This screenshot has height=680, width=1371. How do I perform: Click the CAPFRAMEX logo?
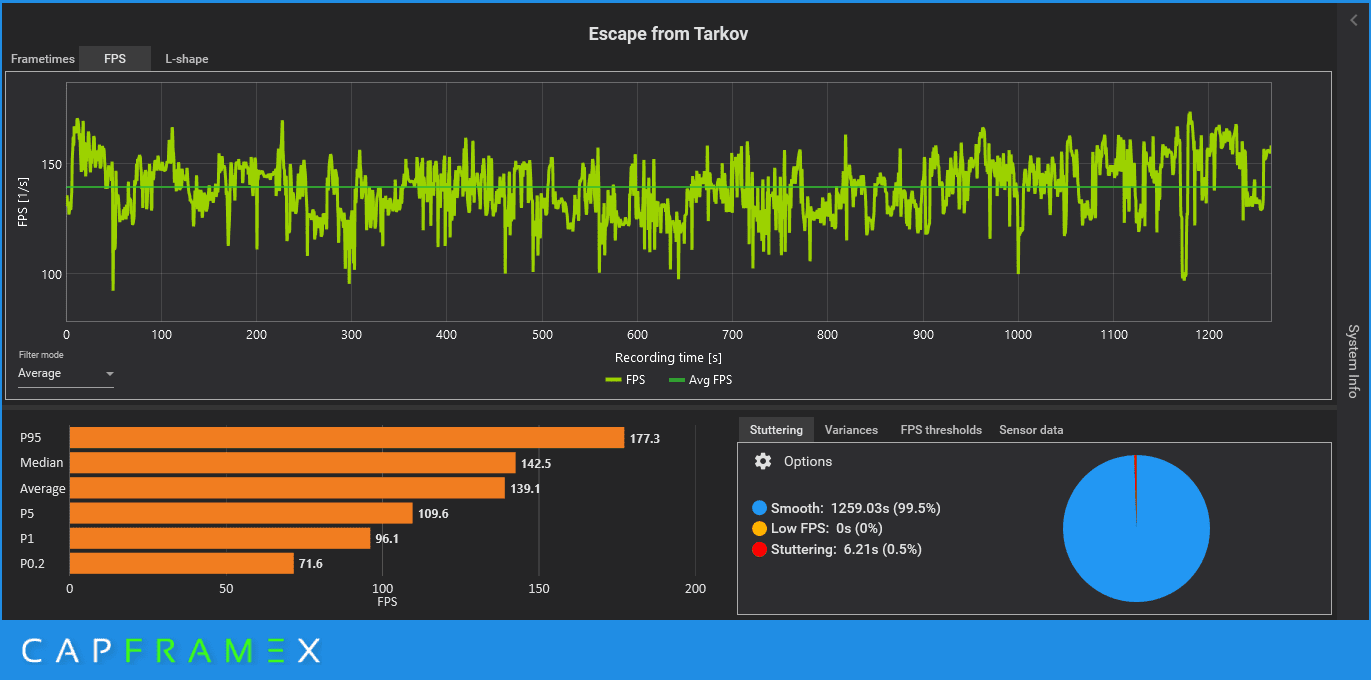click(x=171, y=651)
